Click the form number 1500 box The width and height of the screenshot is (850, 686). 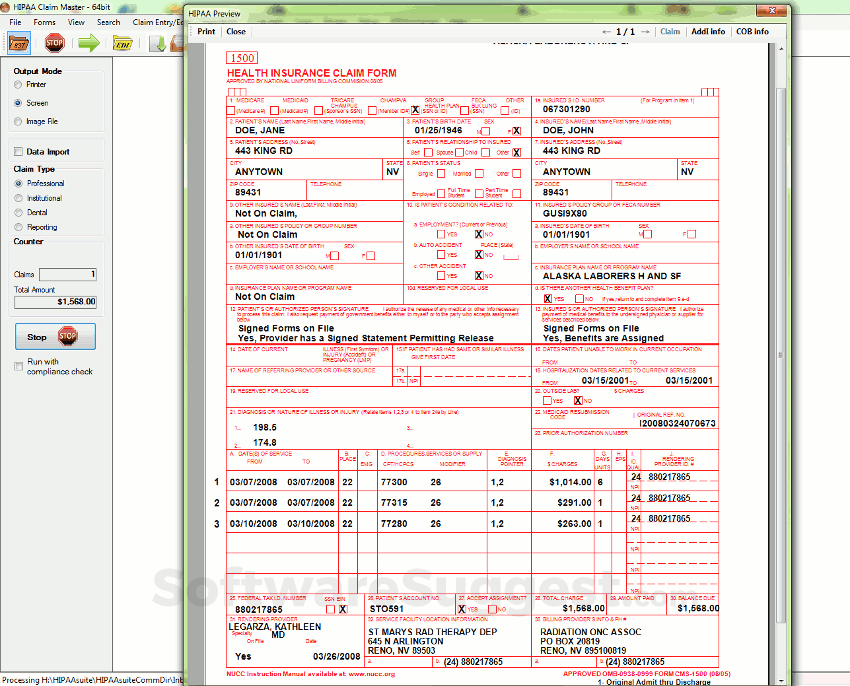242,58
